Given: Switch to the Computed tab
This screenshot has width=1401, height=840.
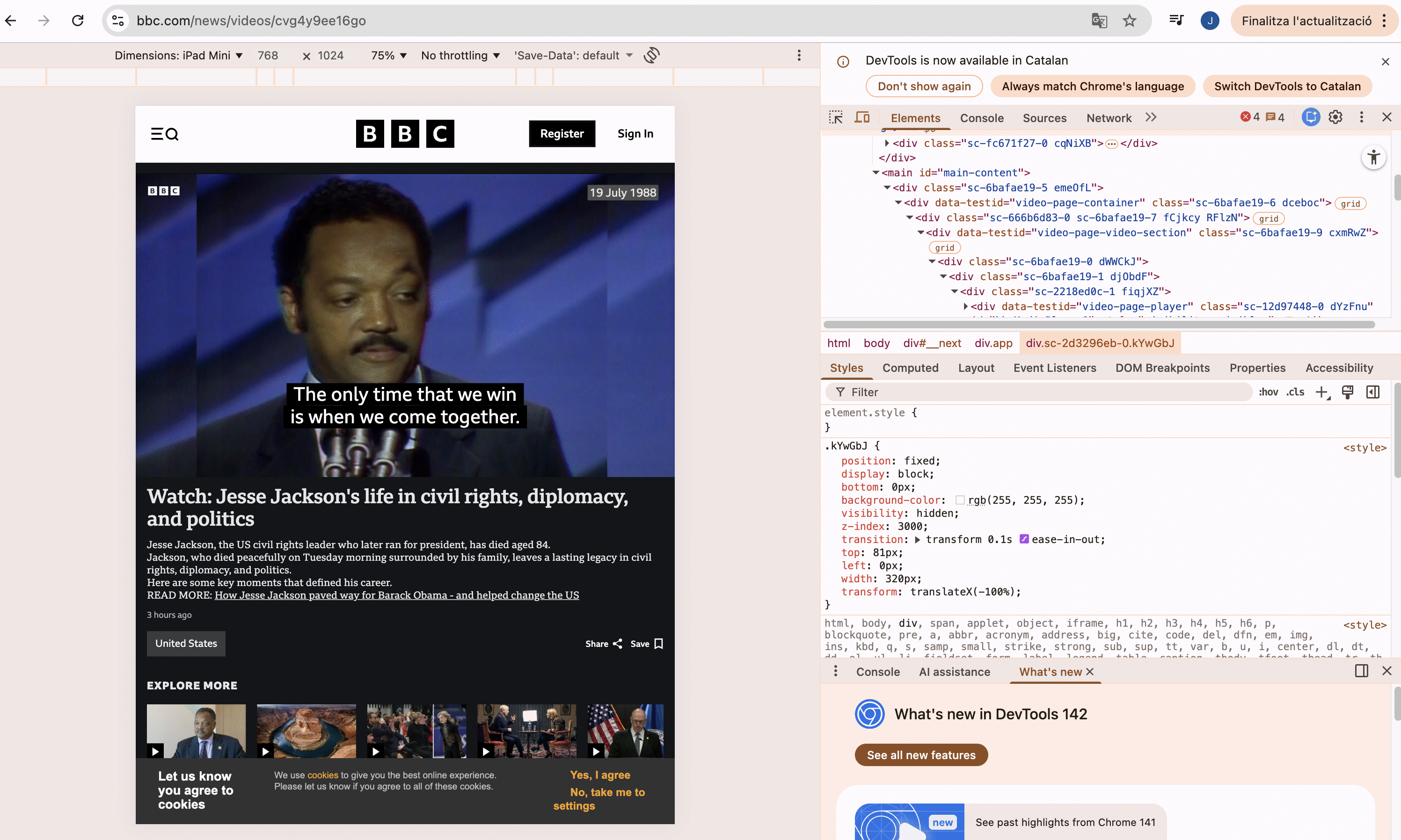Looking at the screenshot, I should pyautogui.click(x=910, y=368).
